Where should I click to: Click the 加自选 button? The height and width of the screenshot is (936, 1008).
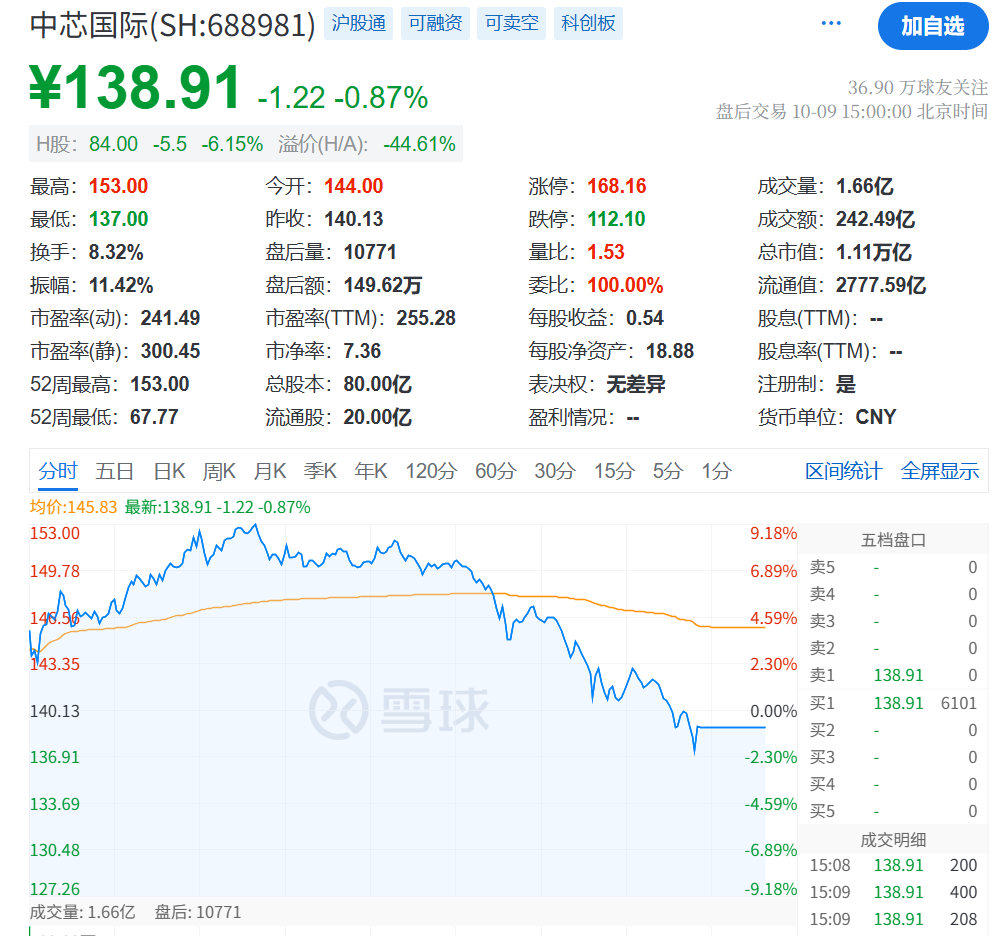(932, 26)
